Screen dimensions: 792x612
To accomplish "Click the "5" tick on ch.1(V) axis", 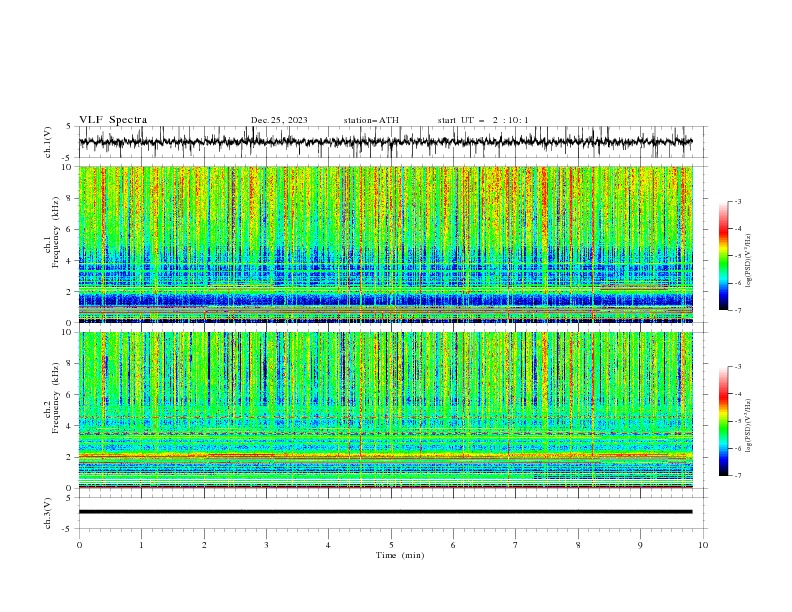I will (x=70, y=126).
